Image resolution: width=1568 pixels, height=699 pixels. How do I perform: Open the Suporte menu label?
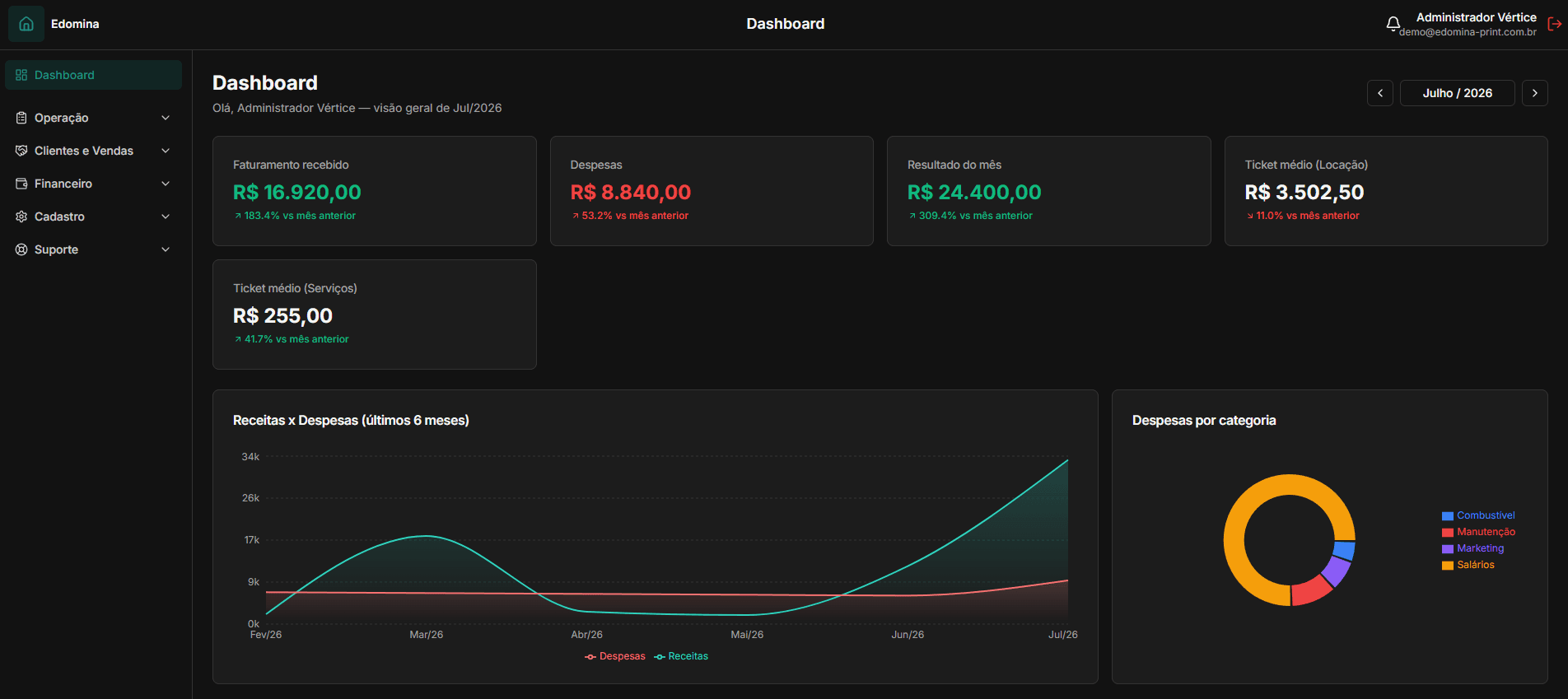(56, 249)
